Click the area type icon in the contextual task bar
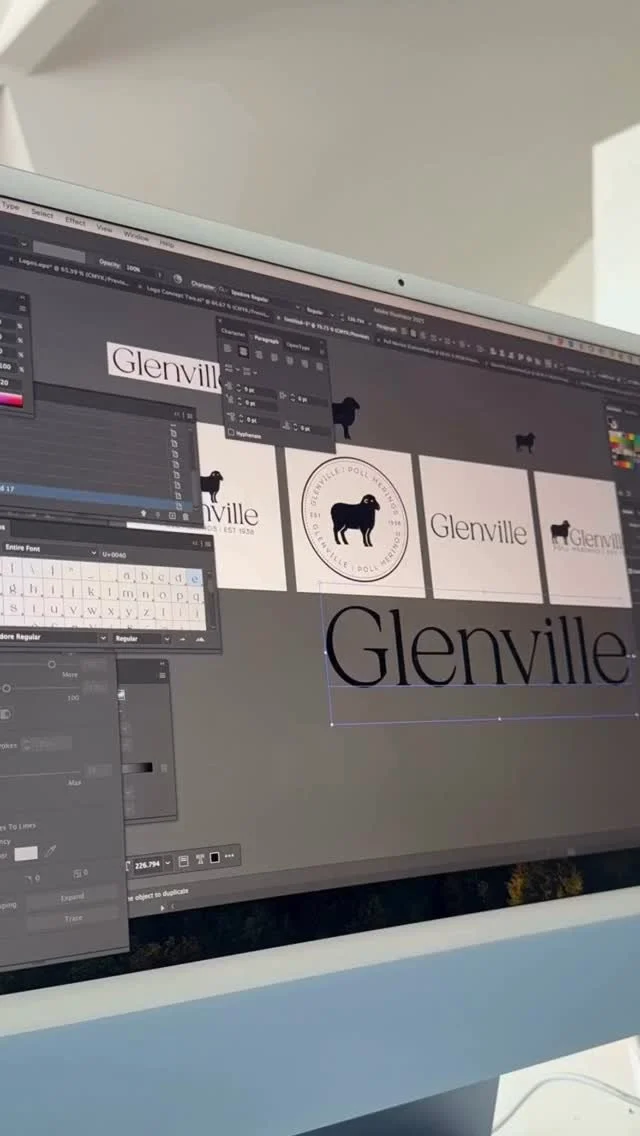This screenshot has height=1136, width=640. click(x=184, y=861)
